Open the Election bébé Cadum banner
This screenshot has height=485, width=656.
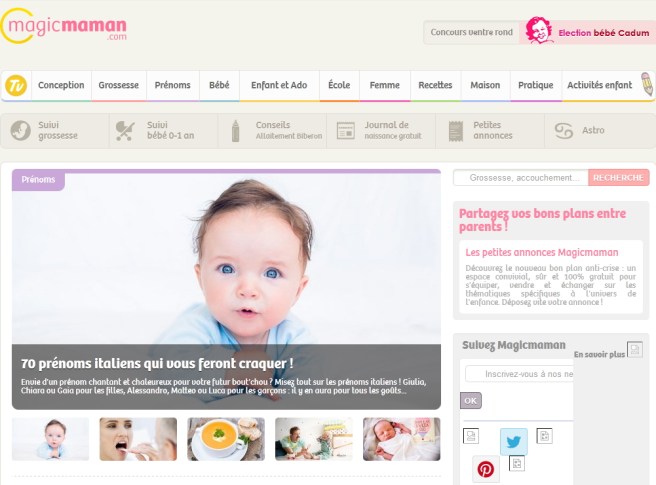coord(587,32)
